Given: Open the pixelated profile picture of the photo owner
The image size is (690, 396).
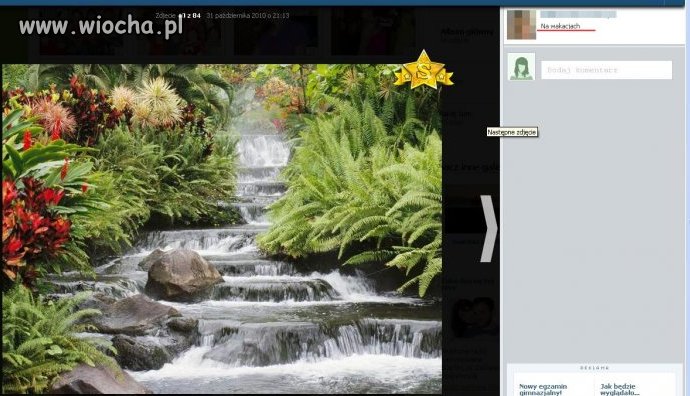Looking at the screenshot, I should click(521, 24).
